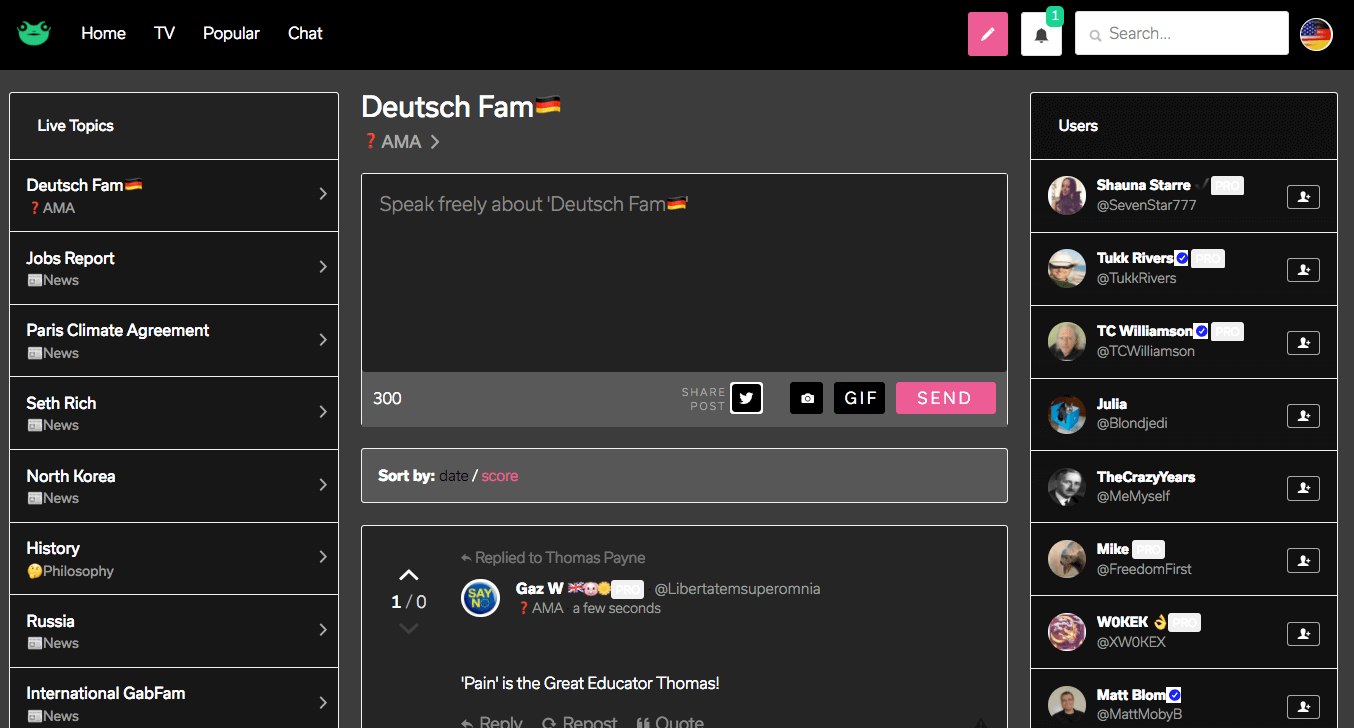Downvote the post using the down arrow
Image resolution: width=1354 pixels, height=728 pixels.
pos(408,628)
